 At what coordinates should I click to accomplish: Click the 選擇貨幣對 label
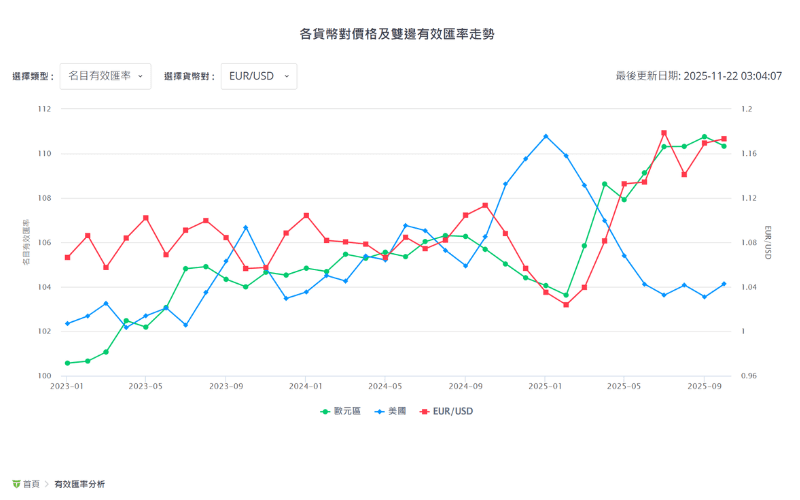tap(189, 77)
